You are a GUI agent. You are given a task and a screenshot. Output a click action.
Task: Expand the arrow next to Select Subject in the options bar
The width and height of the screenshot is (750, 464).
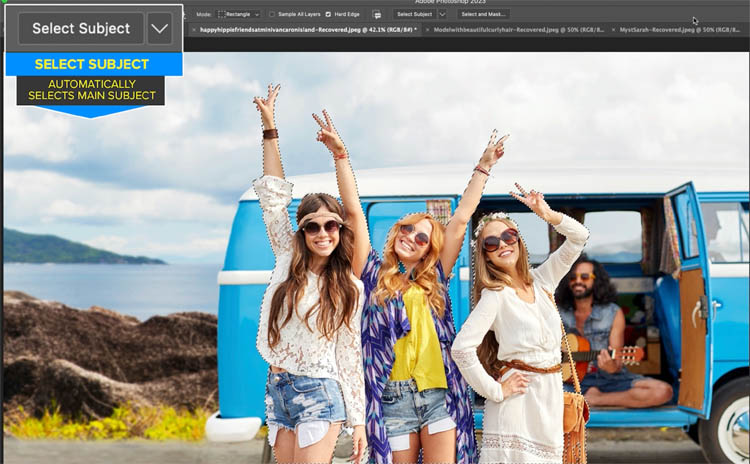coord(442,14)
